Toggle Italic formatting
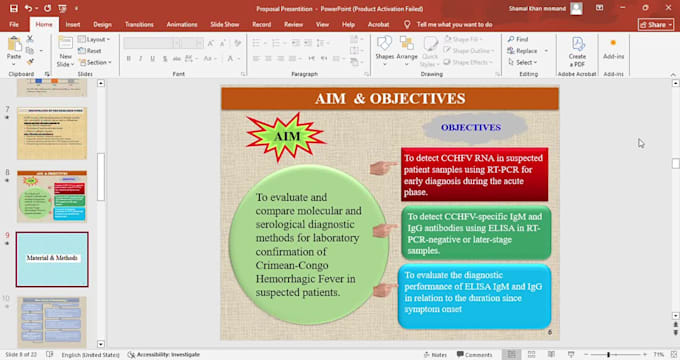The height and width of the screenshot is (360, 680). tap(141, 59)
